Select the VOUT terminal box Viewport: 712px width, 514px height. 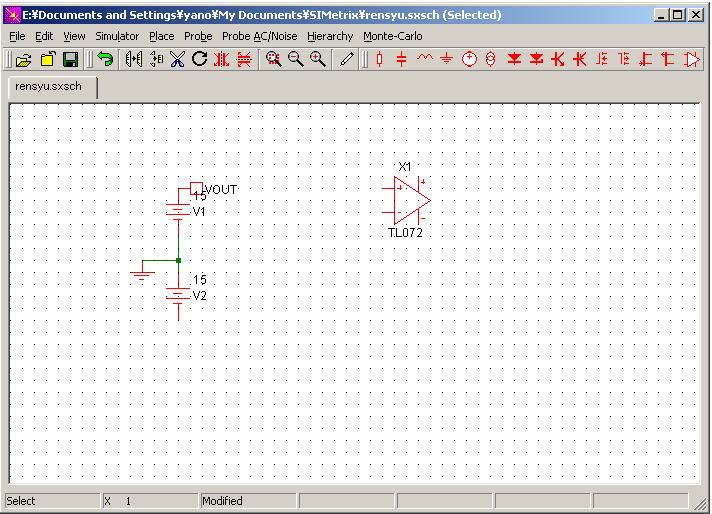(196, 188)
